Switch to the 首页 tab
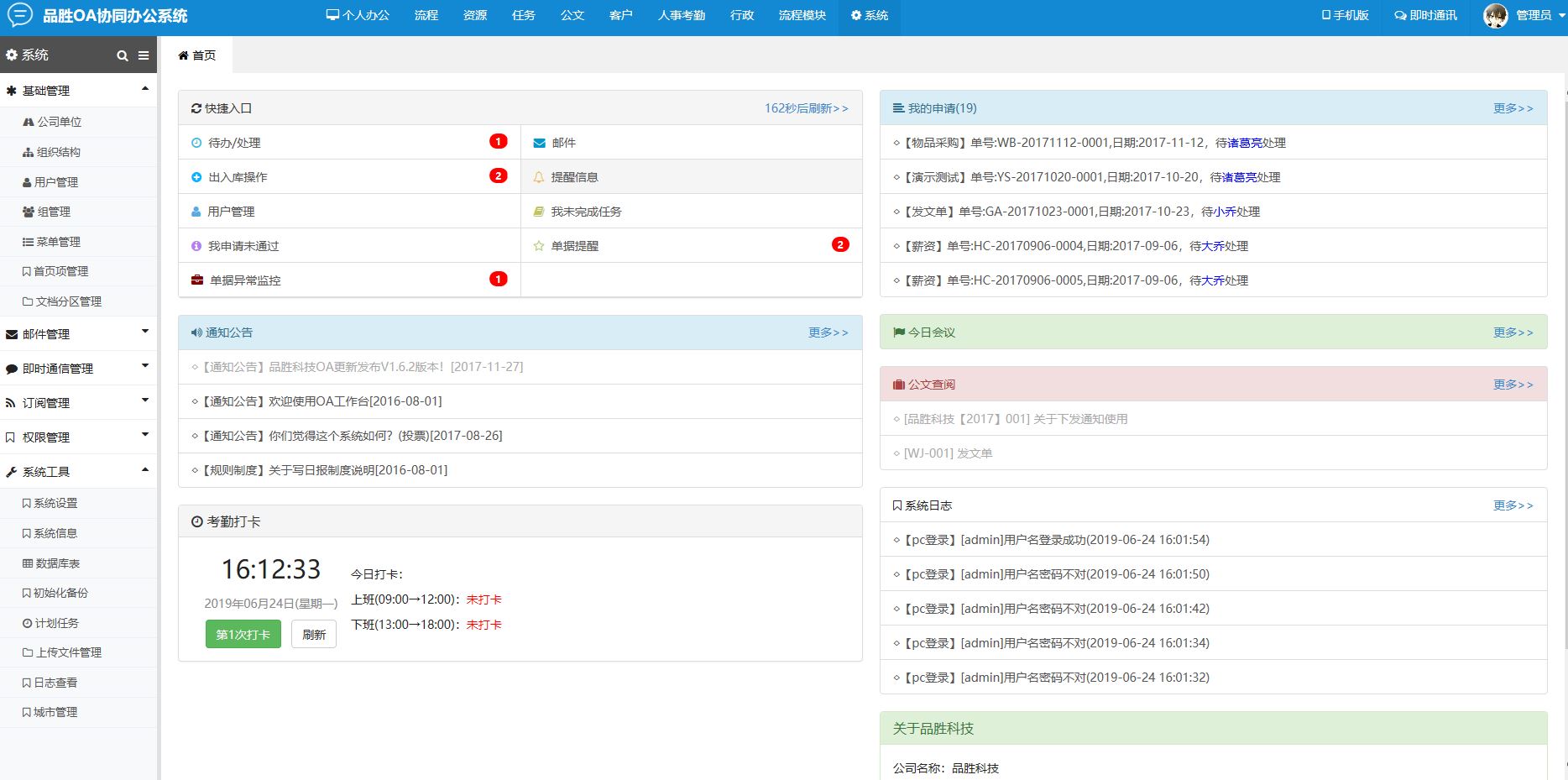Viewport: 1568px width, 780px height. coord(196,55)
